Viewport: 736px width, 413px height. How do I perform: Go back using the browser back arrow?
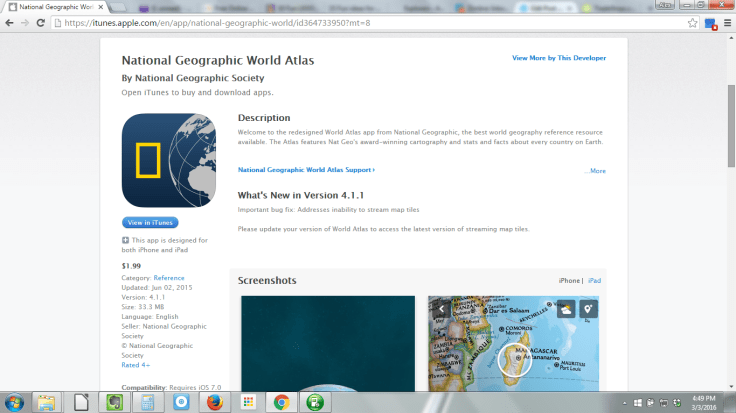pyautogui.click(x=9, y=23)
